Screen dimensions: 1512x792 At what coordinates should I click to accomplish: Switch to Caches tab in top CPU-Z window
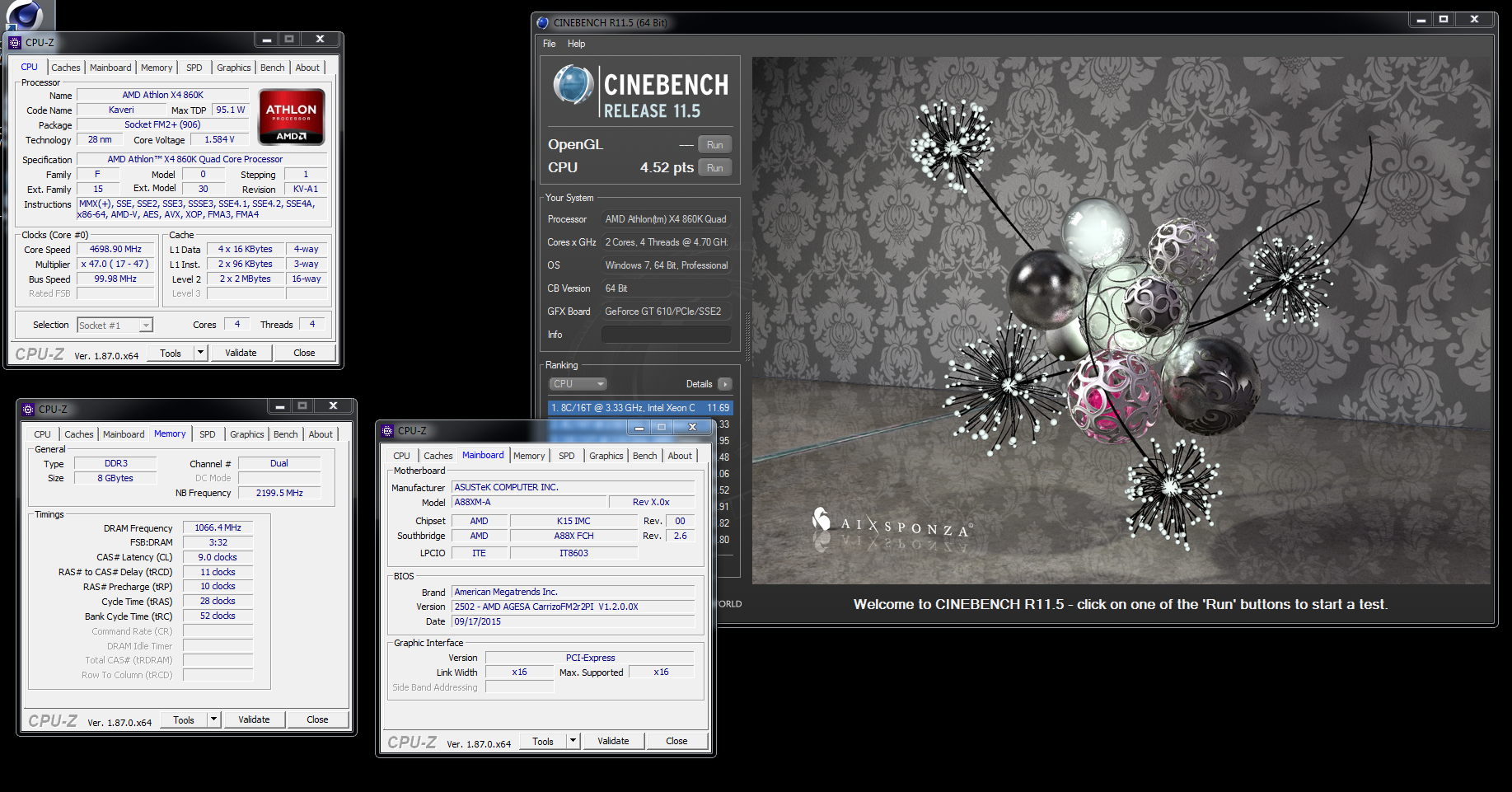tap(66, 68)
